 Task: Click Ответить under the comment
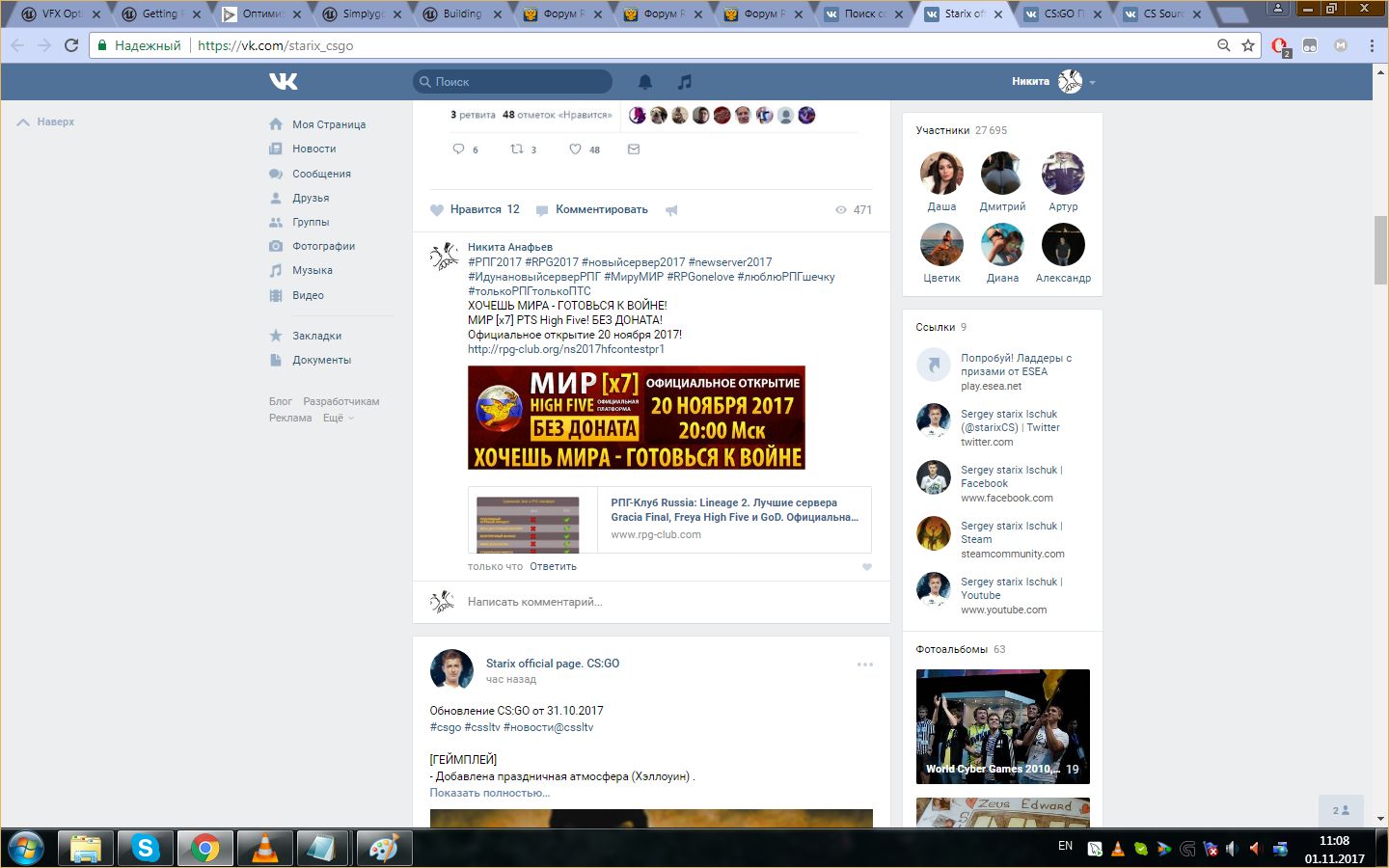(553, 567)
